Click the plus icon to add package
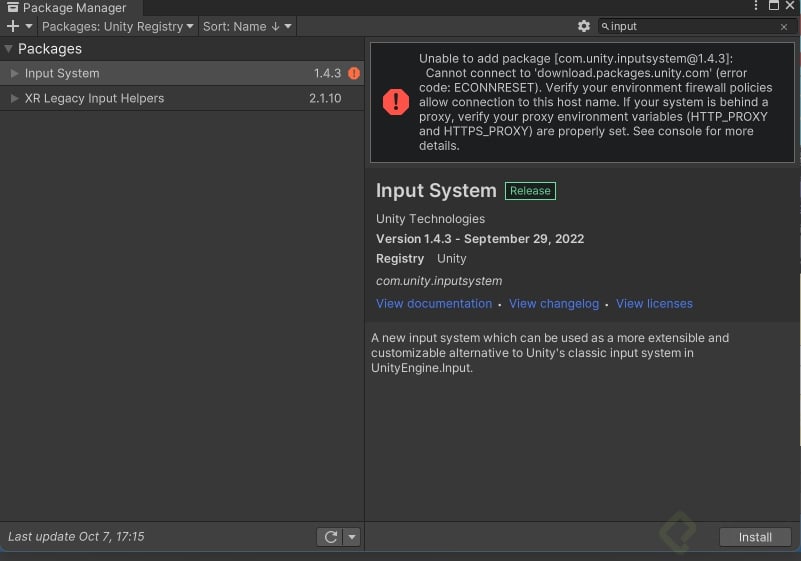Image resolution: width=801 pixels, height=561 pixels. 13,26
